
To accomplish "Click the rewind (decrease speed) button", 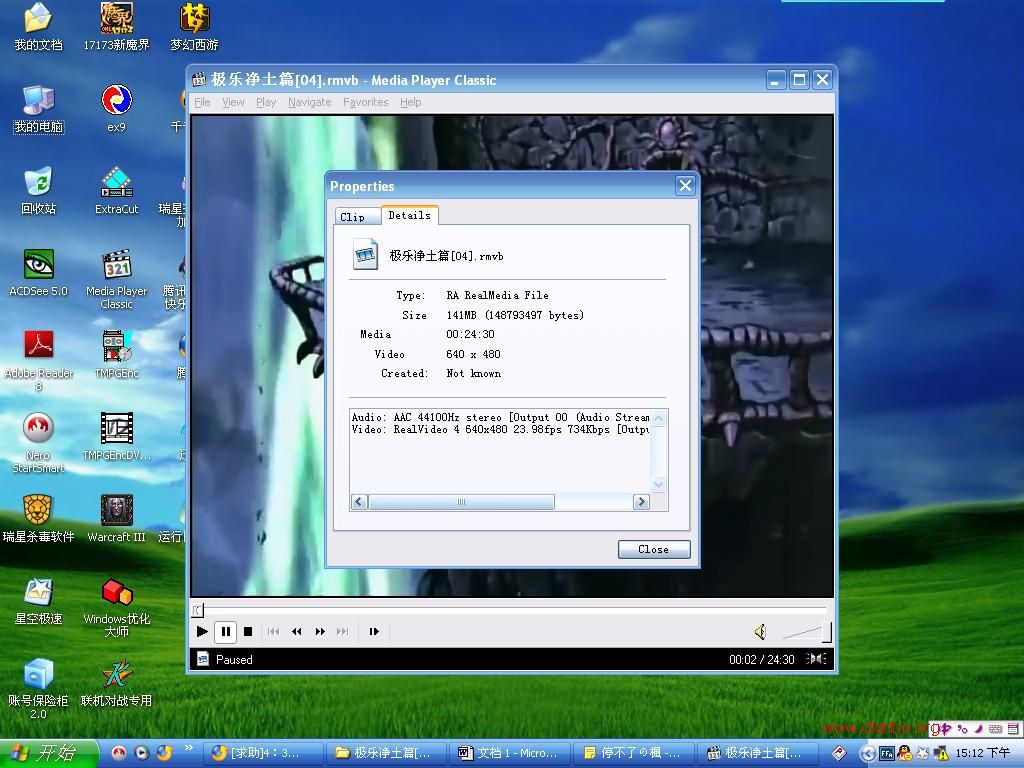I will pyautogui.click(x=296, y=632).
